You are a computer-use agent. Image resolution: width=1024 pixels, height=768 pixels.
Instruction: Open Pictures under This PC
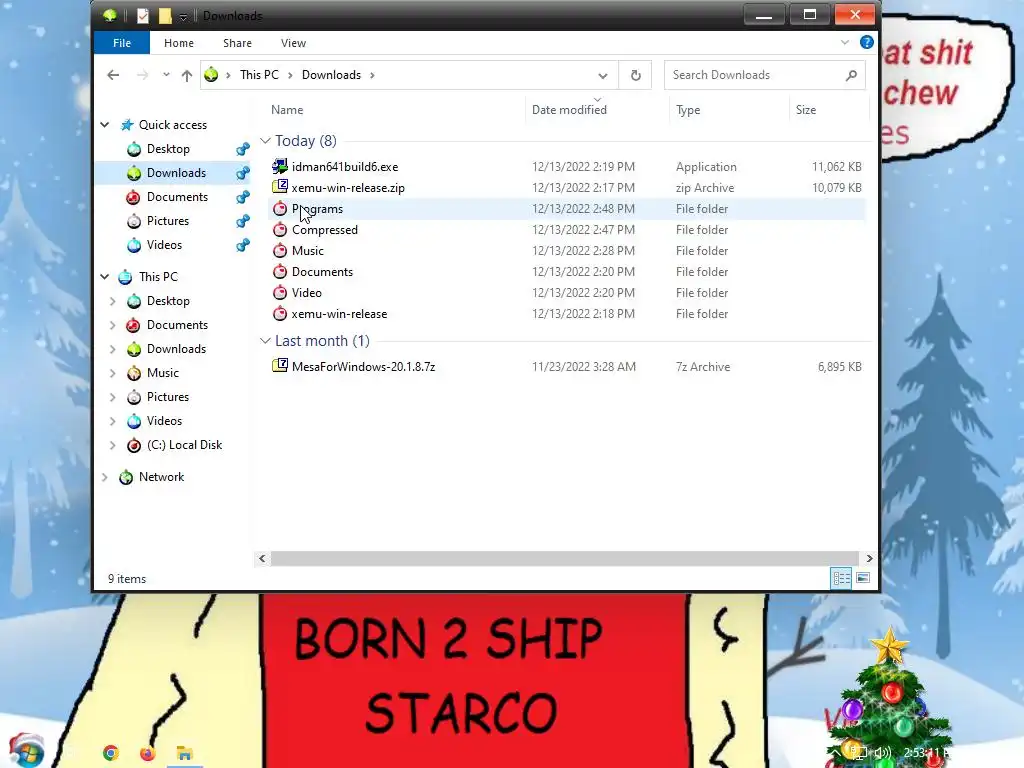tap(168, 397)
